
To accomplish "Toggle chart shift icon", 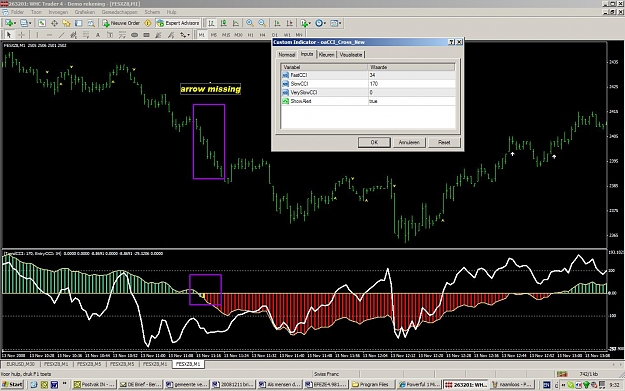I will (290, 23).
